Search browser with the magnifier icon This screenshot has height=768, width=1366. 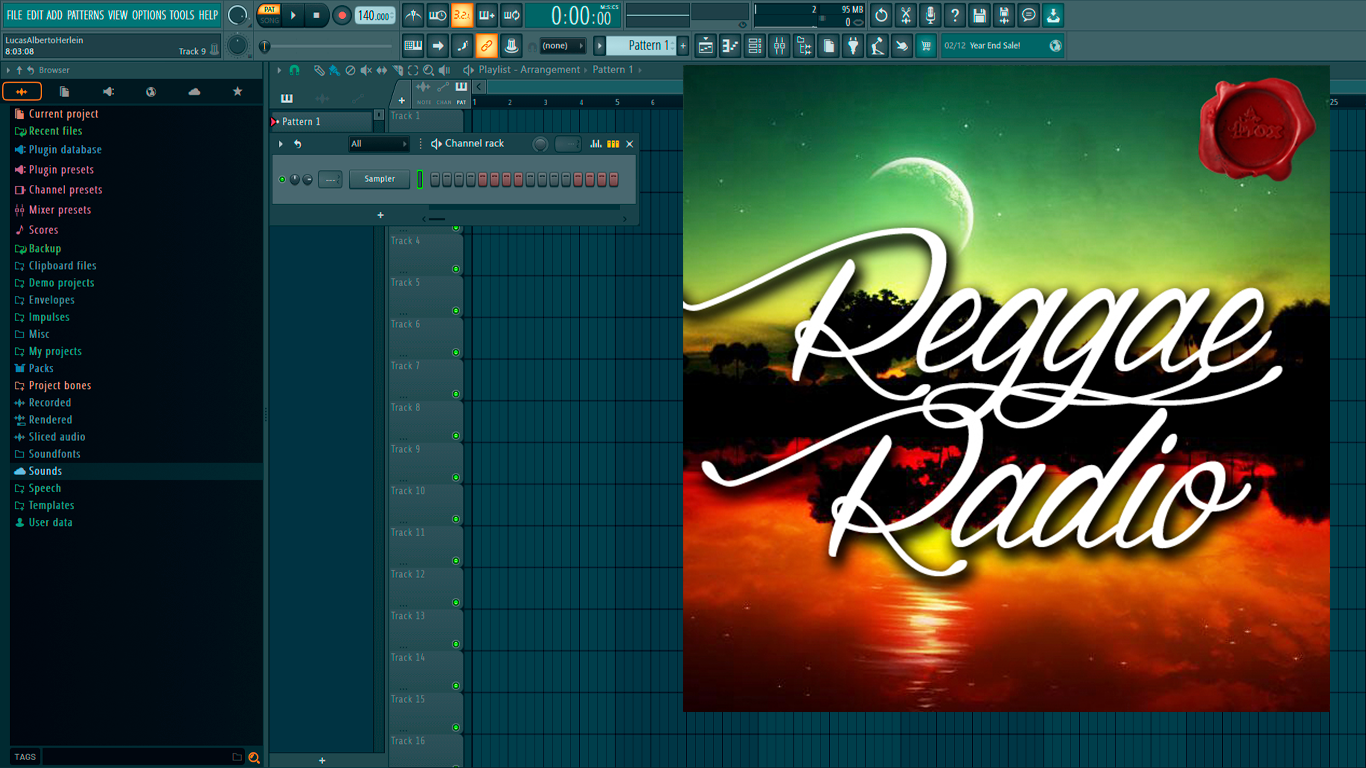pos(254,757)
